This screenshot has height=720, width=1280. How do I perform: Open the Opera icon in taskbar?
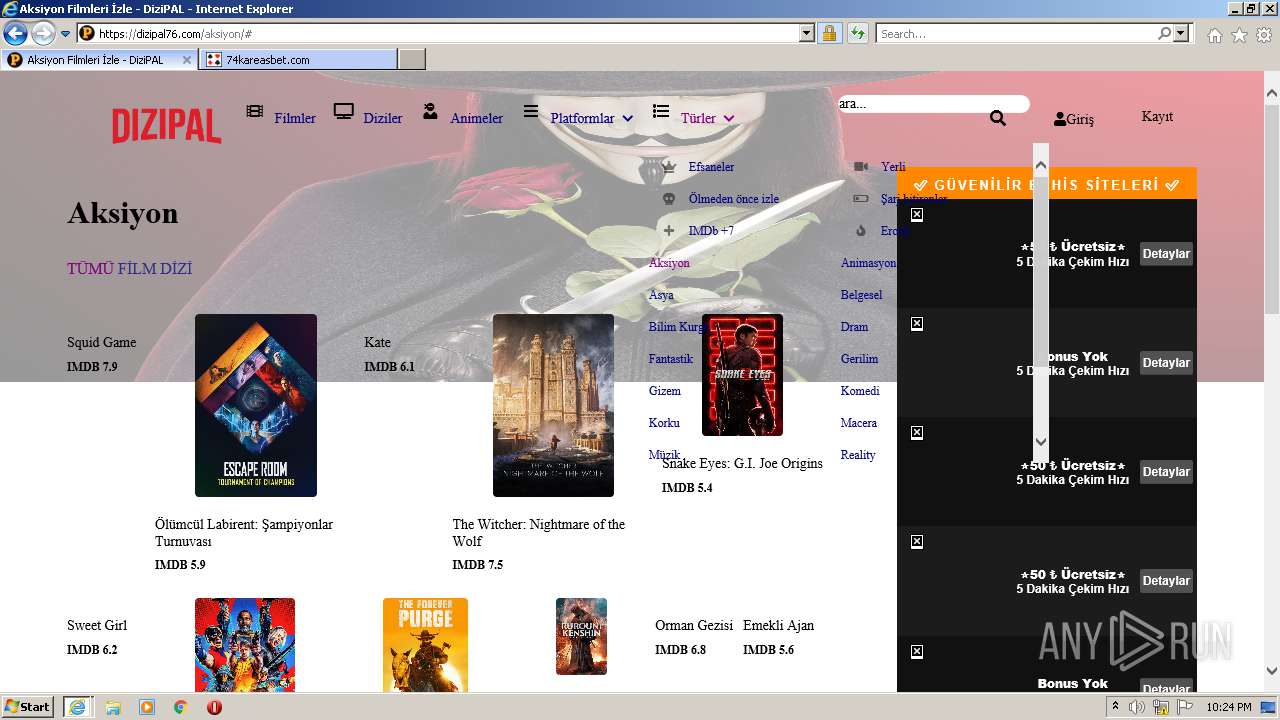tap(214, 707)
